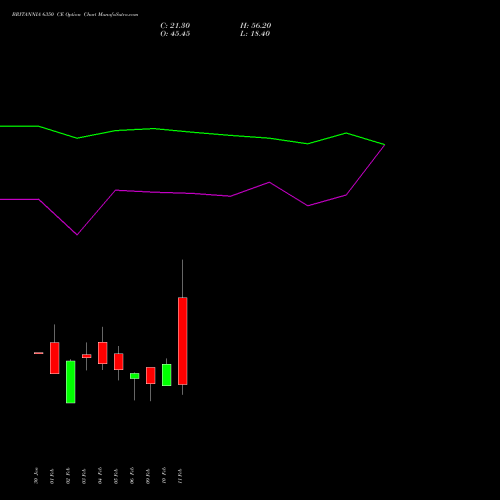Click the red candlestick for 09 Feb
This screenshot has width=500, height=500.
pyautogui.click(x=151, y=376)
